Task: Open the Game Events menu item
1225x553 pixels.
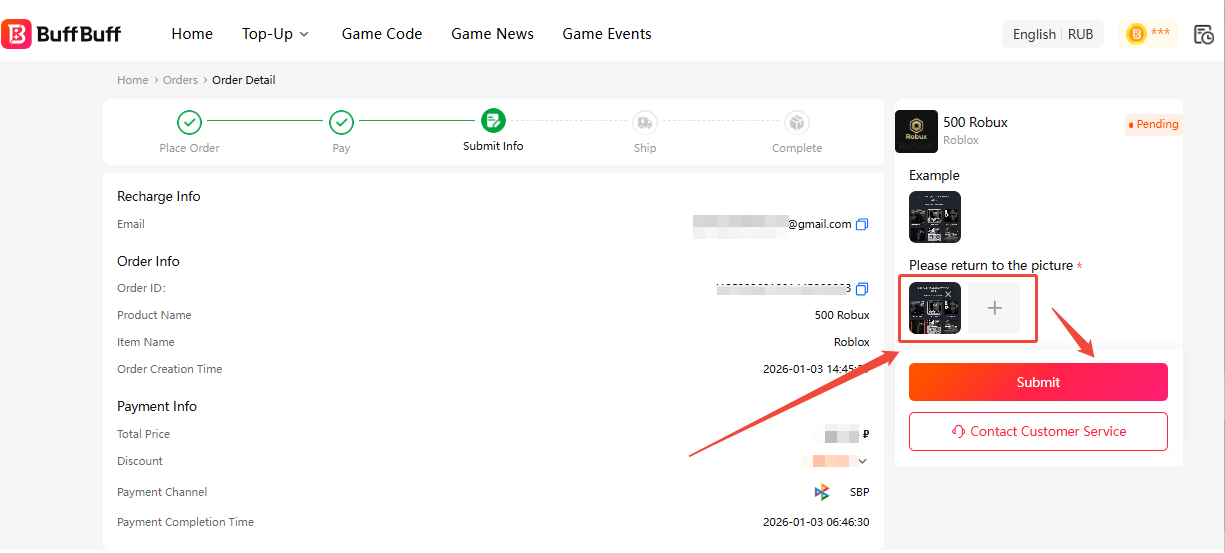Action: (607, 34)
